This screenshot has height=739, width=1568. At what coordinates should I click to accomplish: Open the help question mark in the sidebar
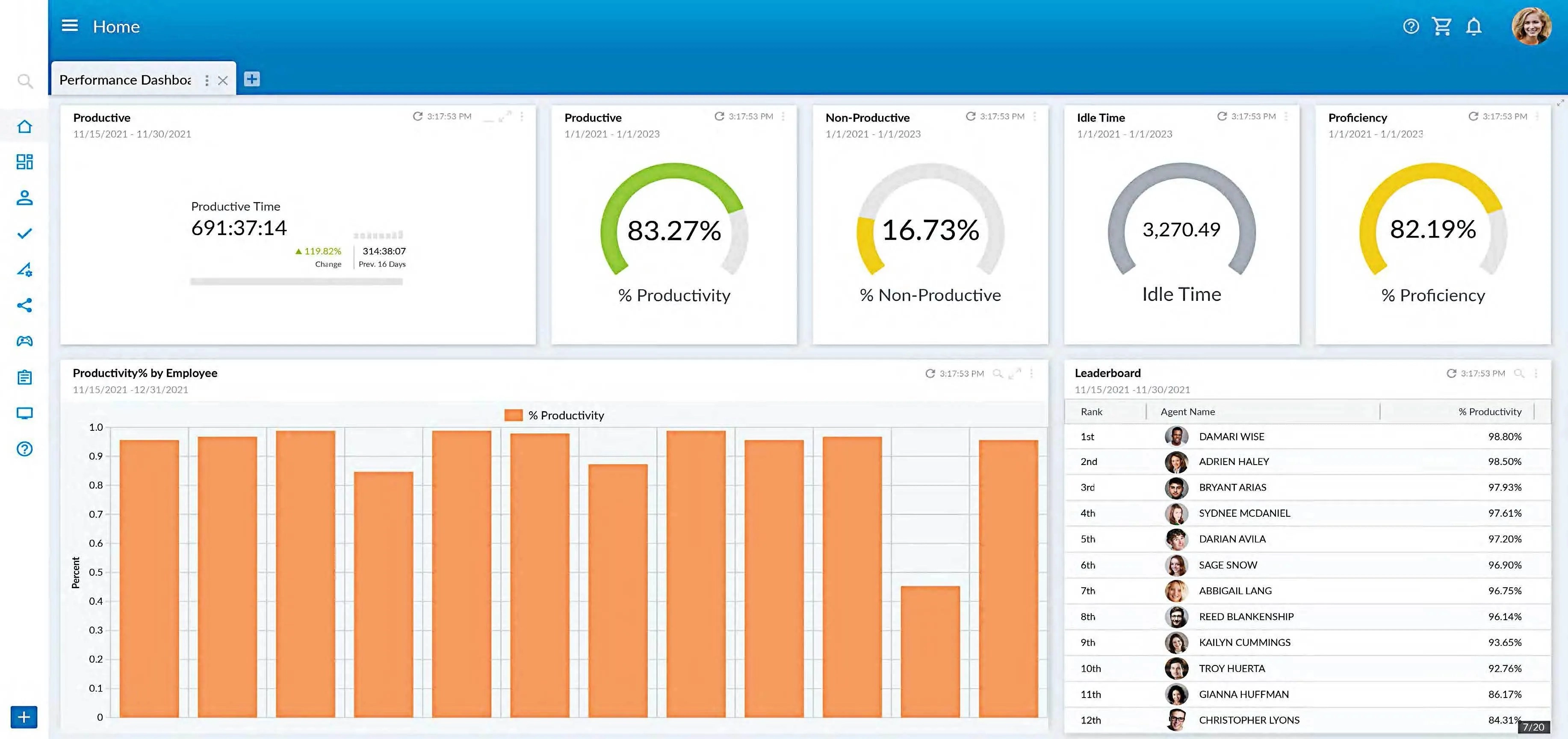click(x=24, y=449)
